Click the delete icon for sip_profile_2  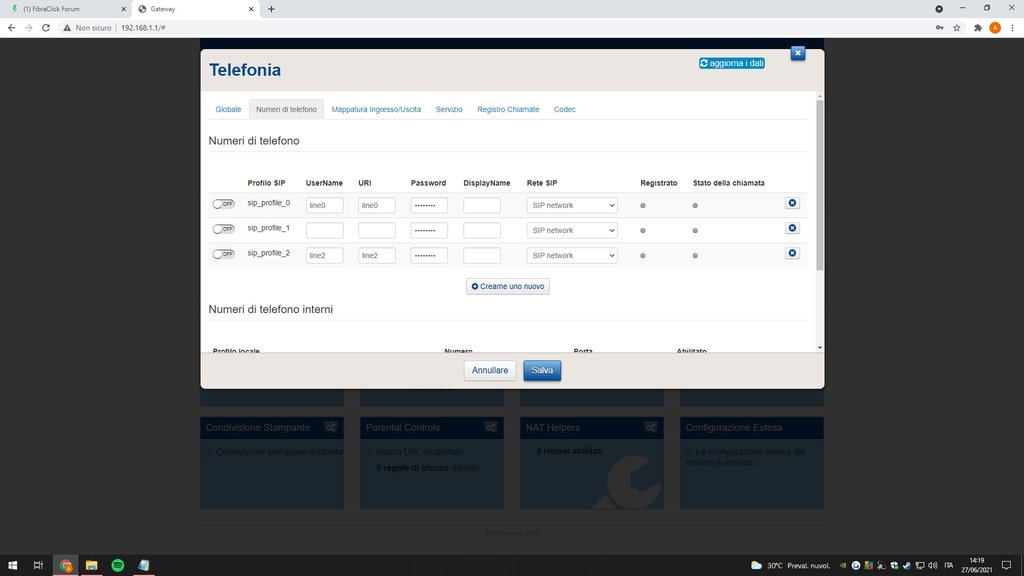coord(792,253)
